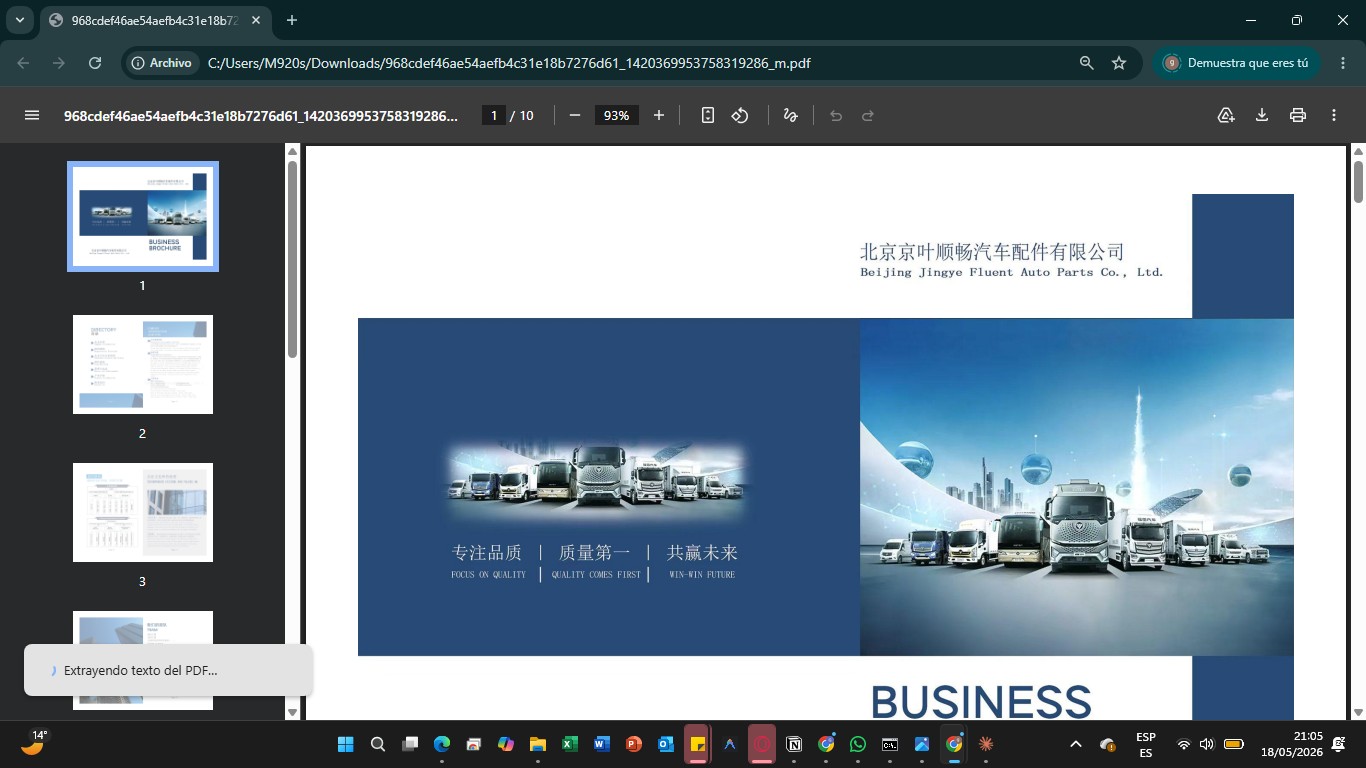1366x768 pixels.
Task: Go forward in browser history
Action: point(59,63)
